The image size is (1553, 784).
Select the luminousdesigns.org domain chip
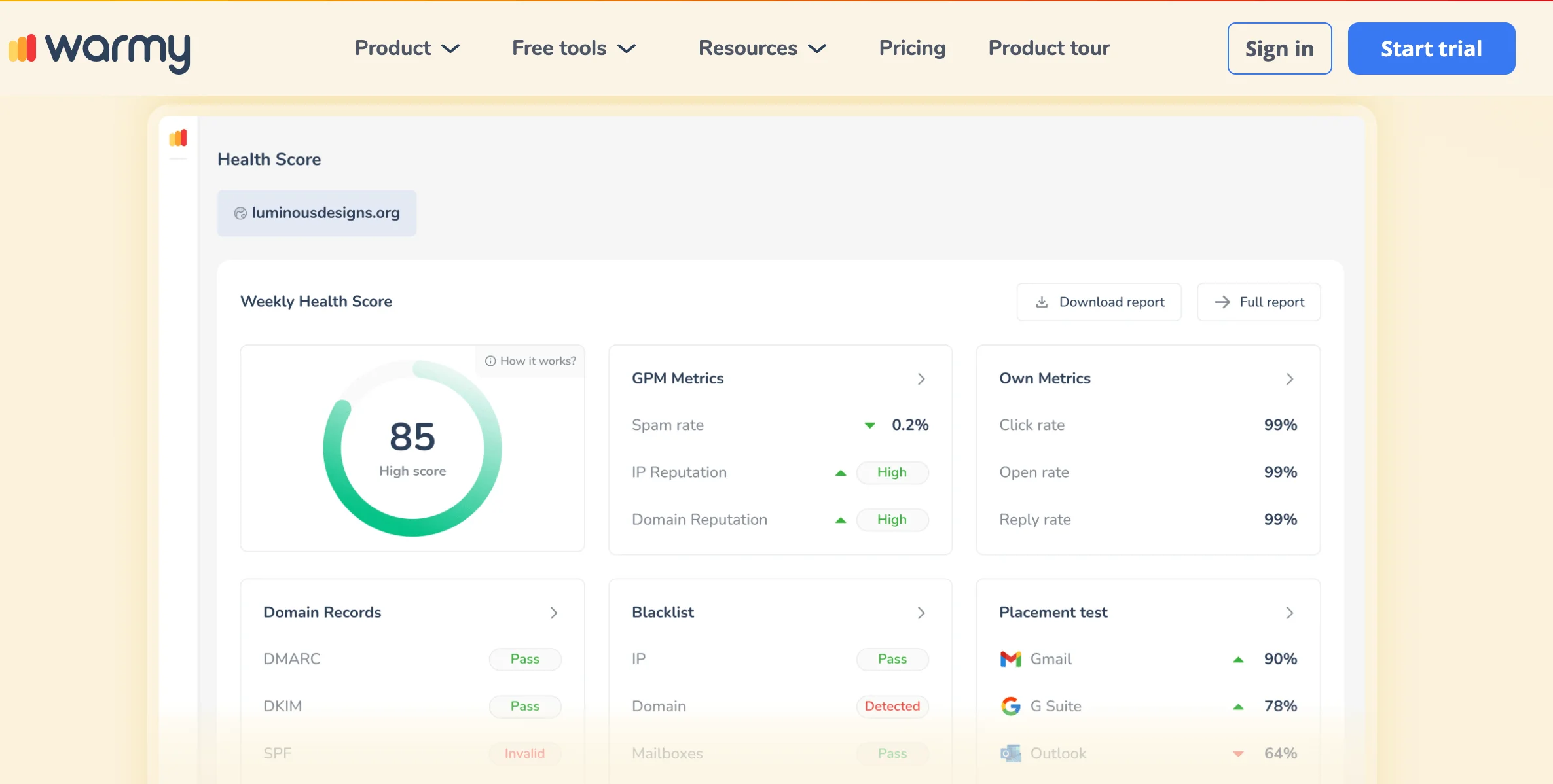click(x=317, y=213)
